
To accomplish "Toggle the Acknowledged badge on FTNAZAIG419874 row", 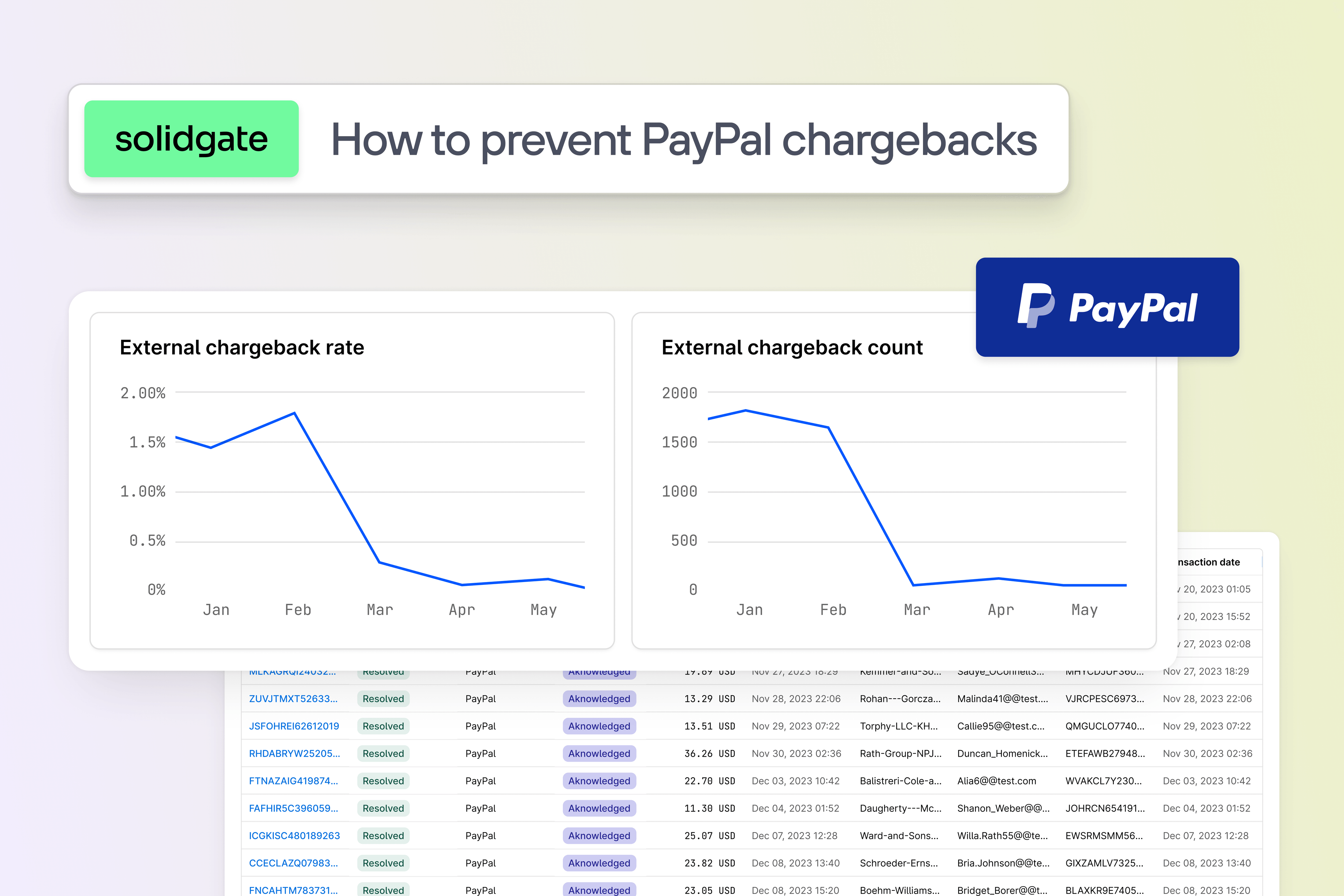I will pos(599,780).
